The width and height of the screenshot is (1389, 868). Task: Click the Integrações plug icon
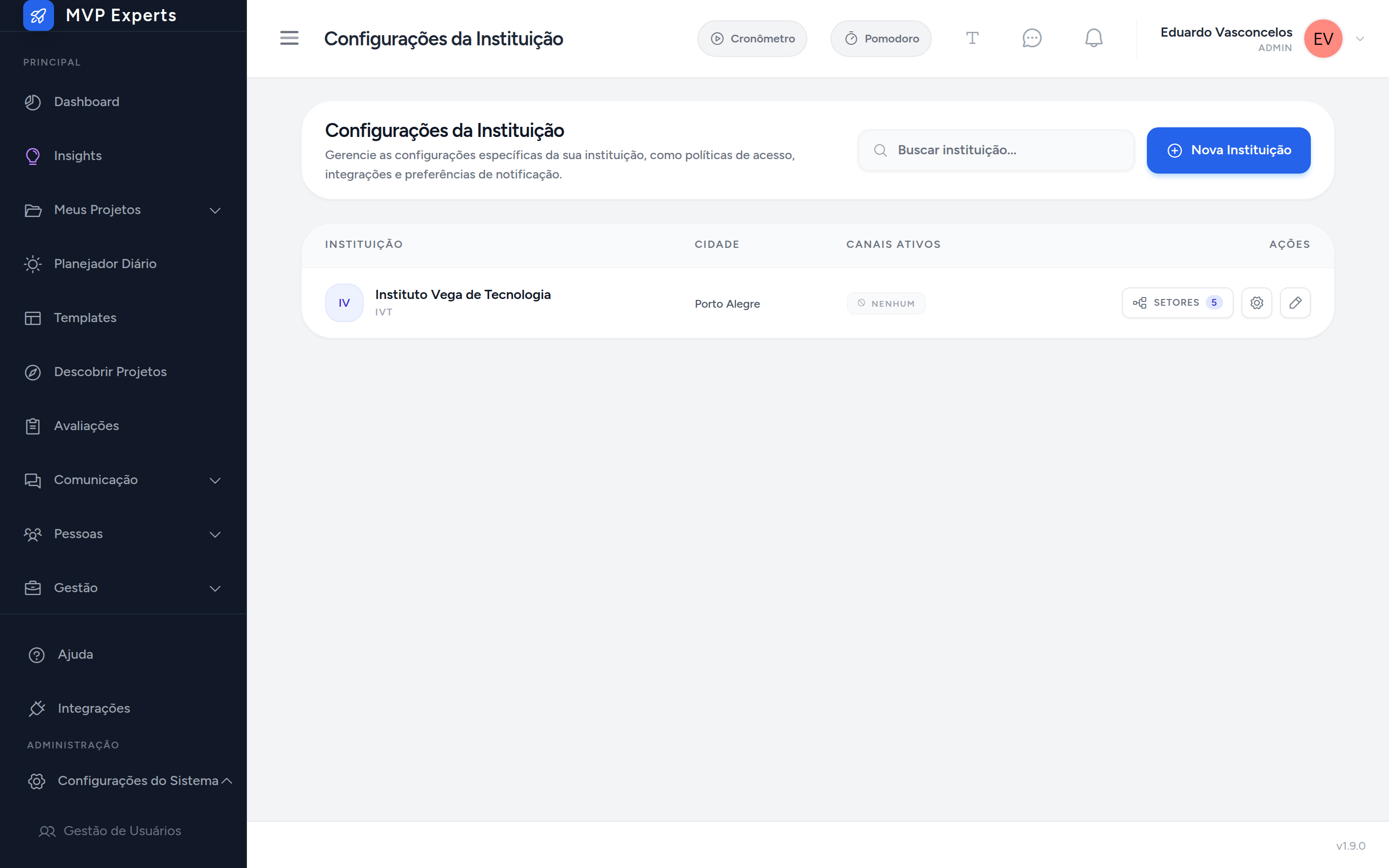(37, 708)
